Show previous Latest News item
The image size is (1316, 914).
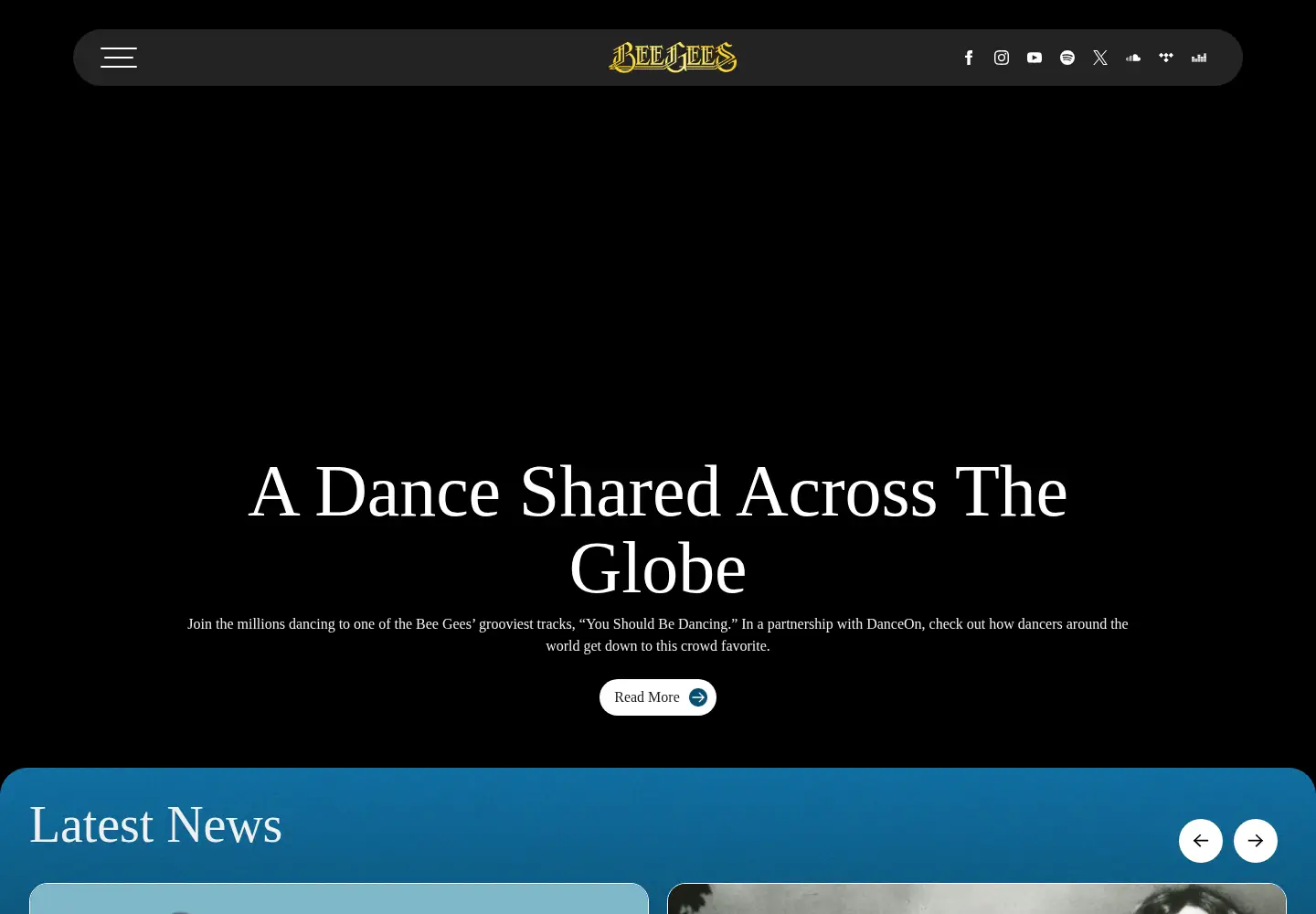[x=1201, y=841]
